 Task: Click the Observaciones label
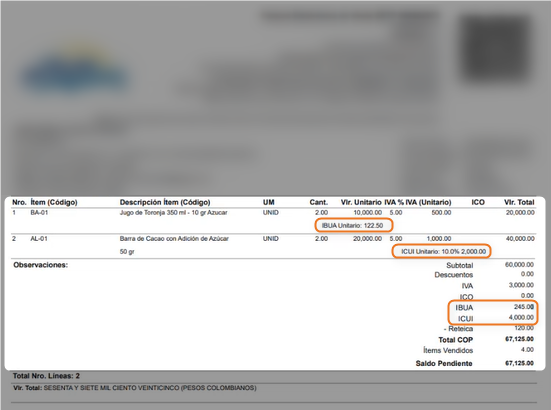click(40, 265)
